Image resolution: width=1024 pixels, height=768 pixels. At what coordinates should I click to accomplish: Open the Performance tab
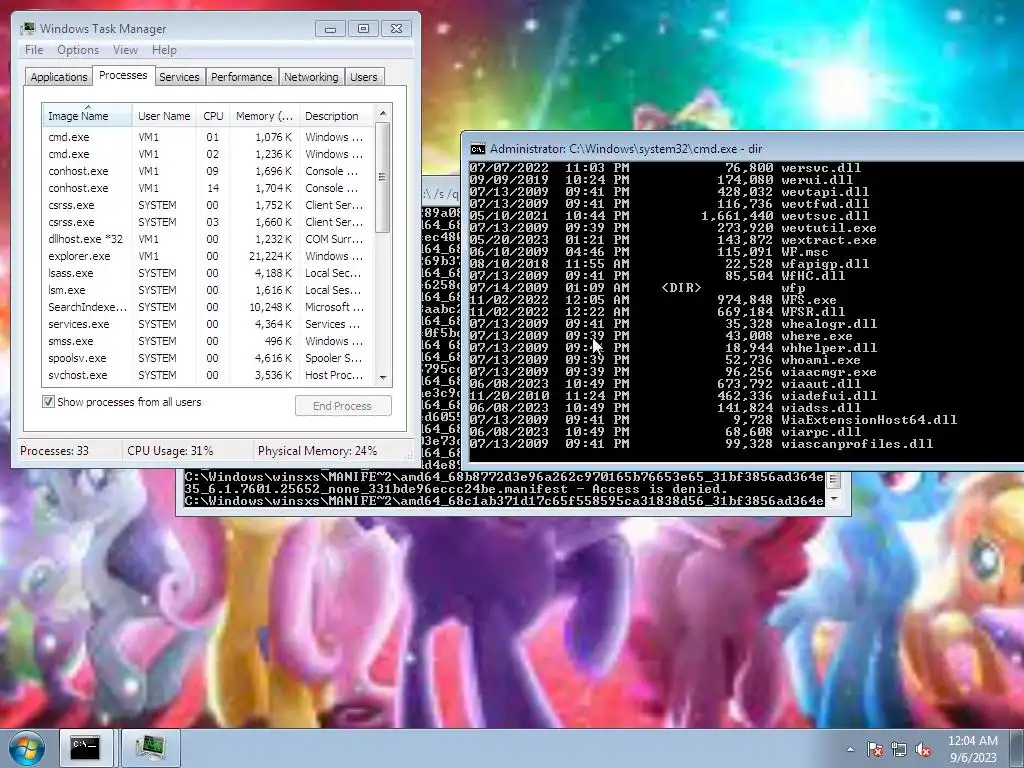point(242,77)
